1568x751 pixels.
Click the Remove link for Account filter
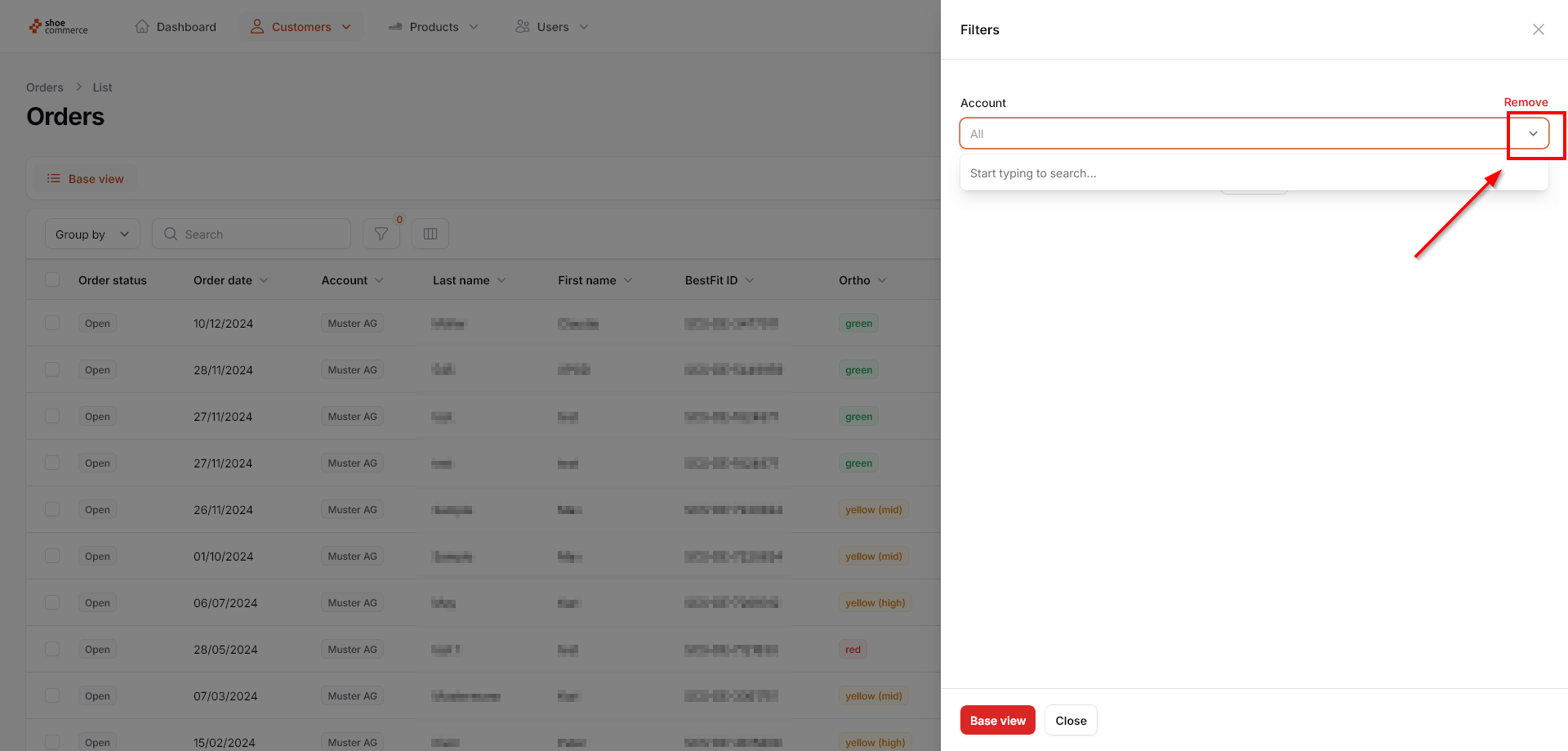click(x=1526, y=102)
